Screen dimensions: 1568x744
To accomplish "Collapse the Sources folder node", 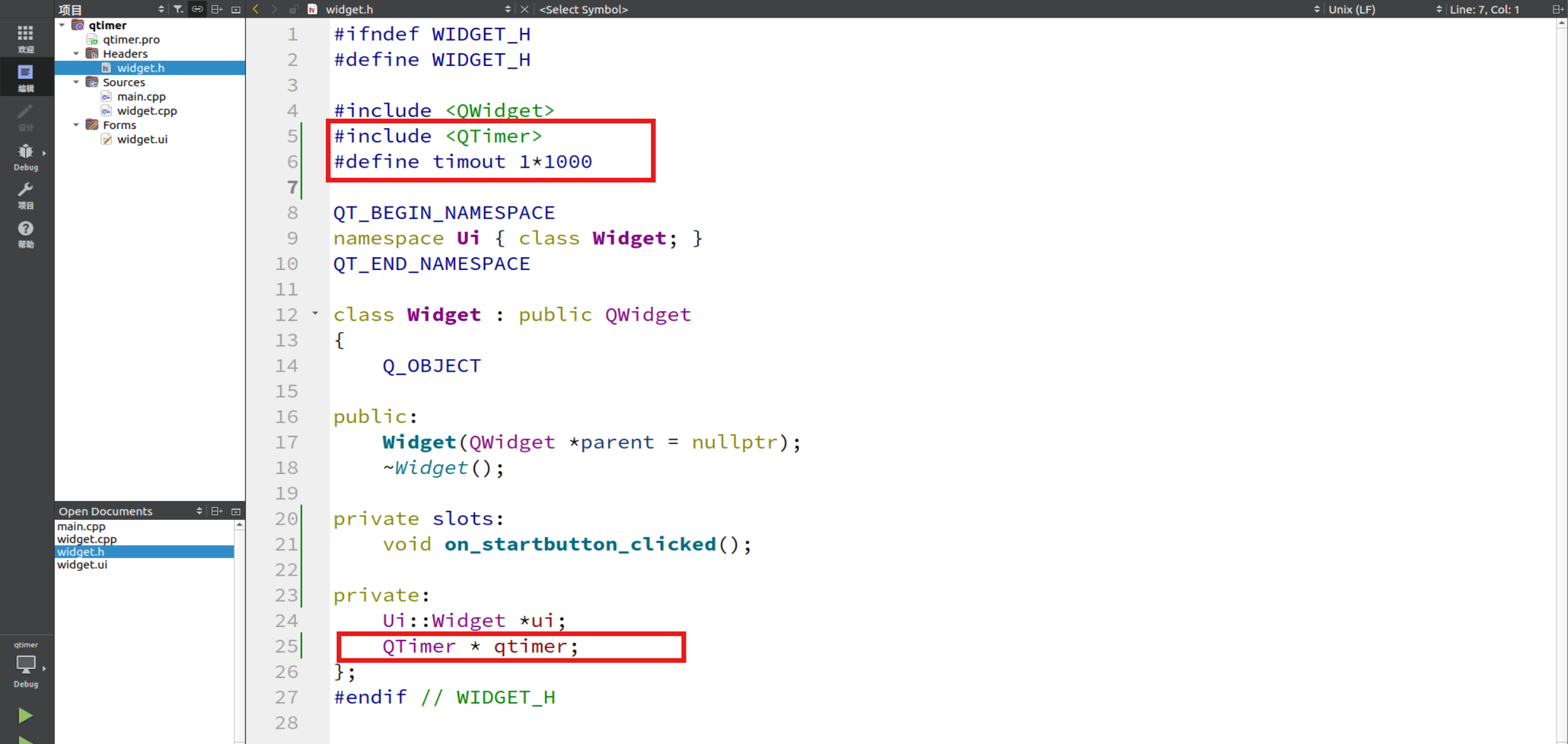I will 76,82.
